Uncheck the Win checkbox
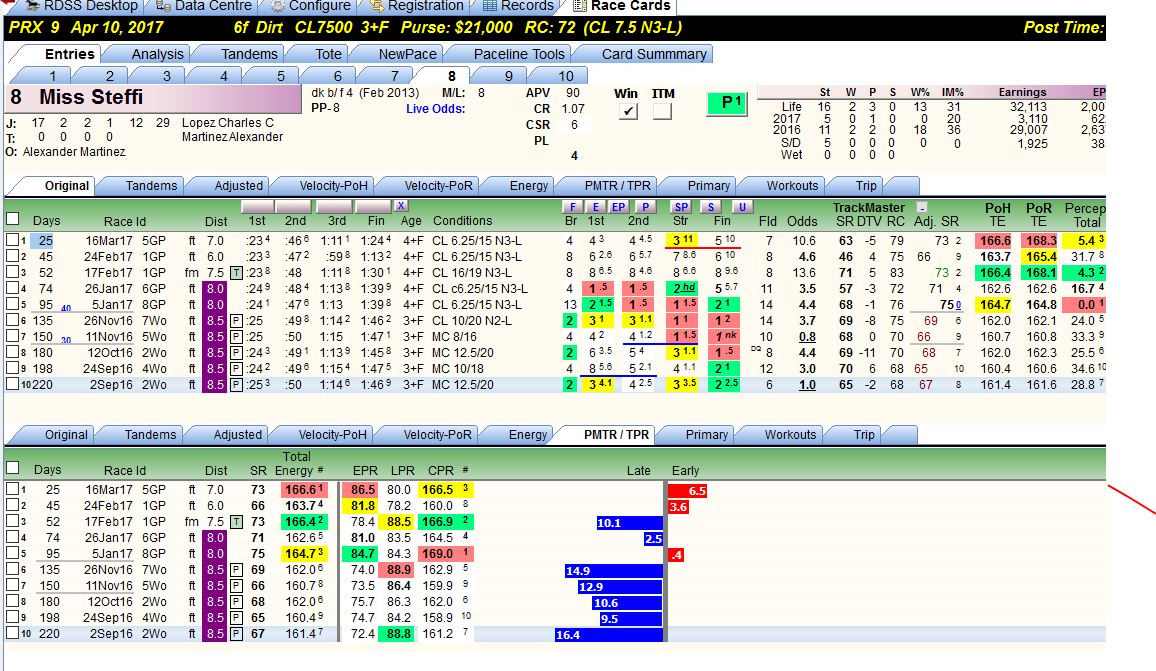 628,111
